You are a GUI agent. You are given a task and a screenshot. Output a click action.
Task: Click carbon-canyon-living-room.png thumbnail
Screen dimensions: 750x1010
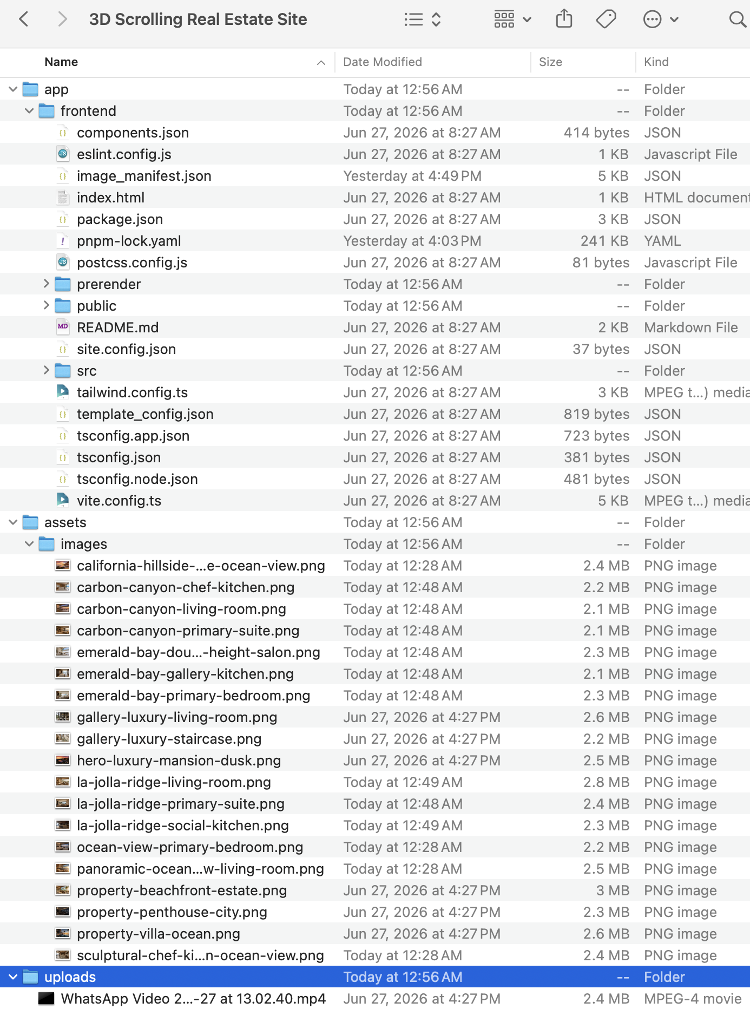click(62, 609)
